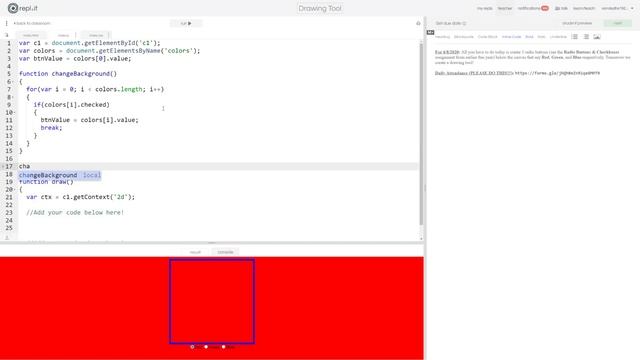Select the last radio button under canvas
This screenshot has height=360, width=640.
coord(223,347)
